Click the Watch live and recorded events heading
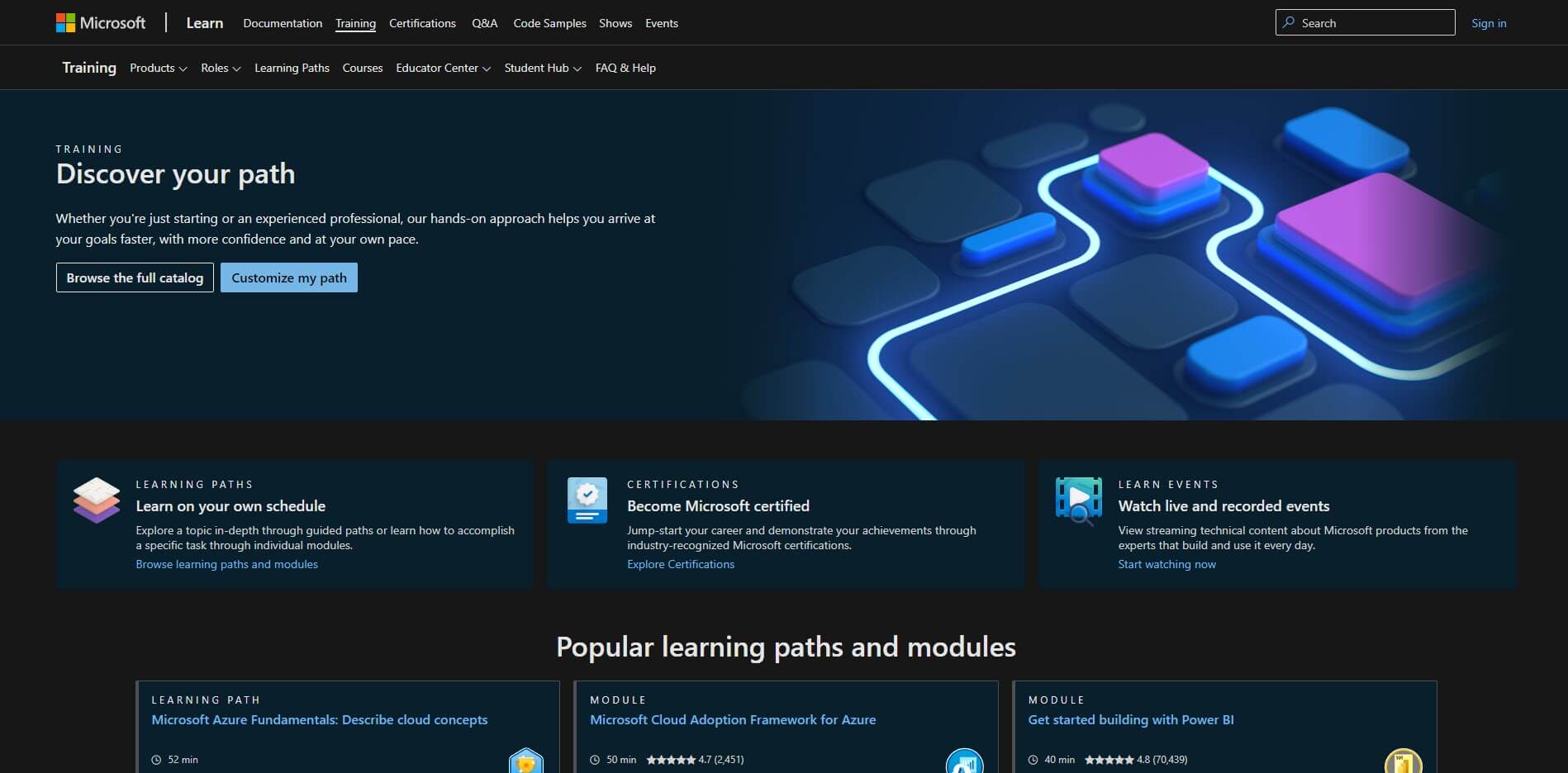 coord(1224,505)
